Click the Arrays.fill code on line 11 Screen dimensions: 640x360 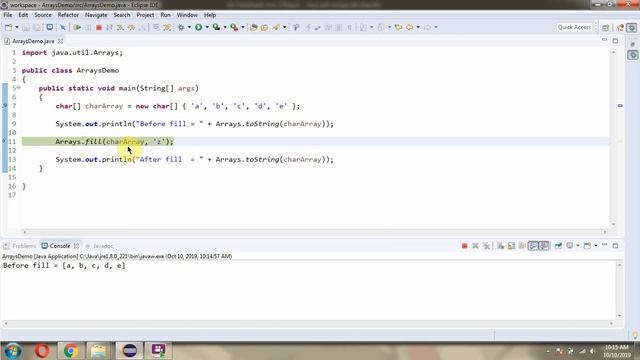coord(115,142)
